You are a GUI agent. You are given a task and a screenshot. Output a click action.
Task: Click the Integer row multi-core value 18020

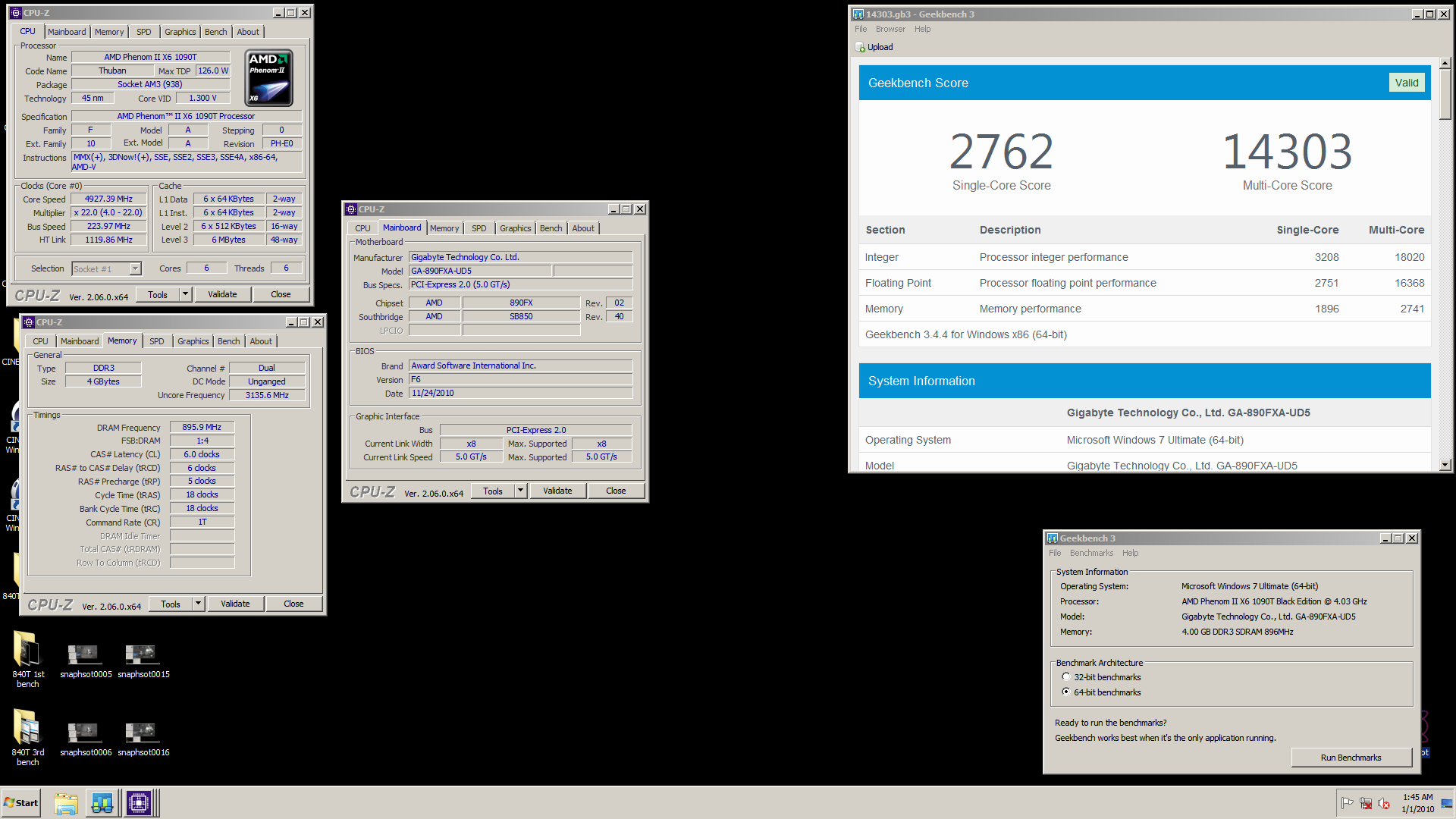(x=1409, y=257)
